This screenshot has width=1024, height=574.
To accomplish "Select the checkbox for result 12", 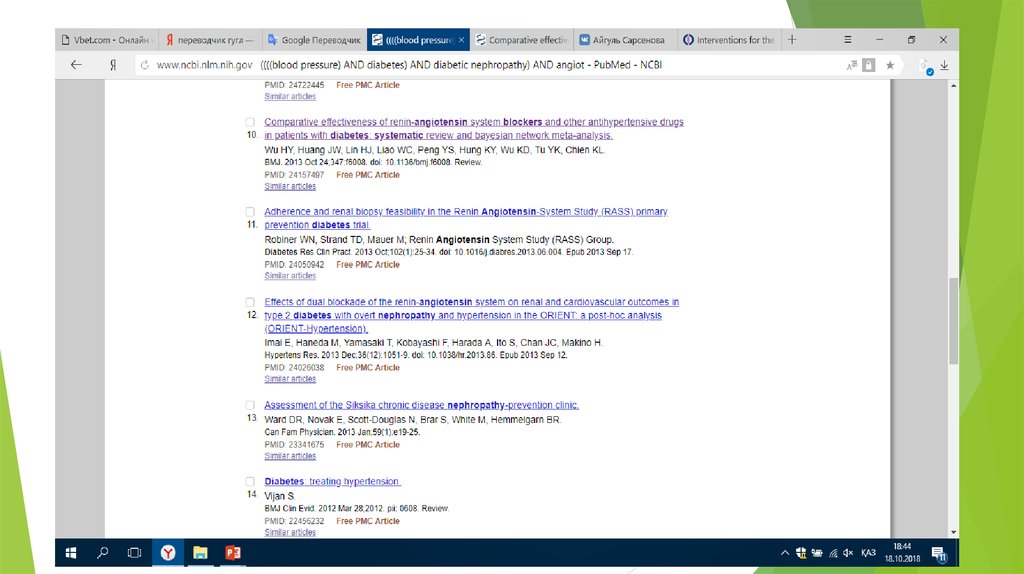I will (x=250, y=301).
